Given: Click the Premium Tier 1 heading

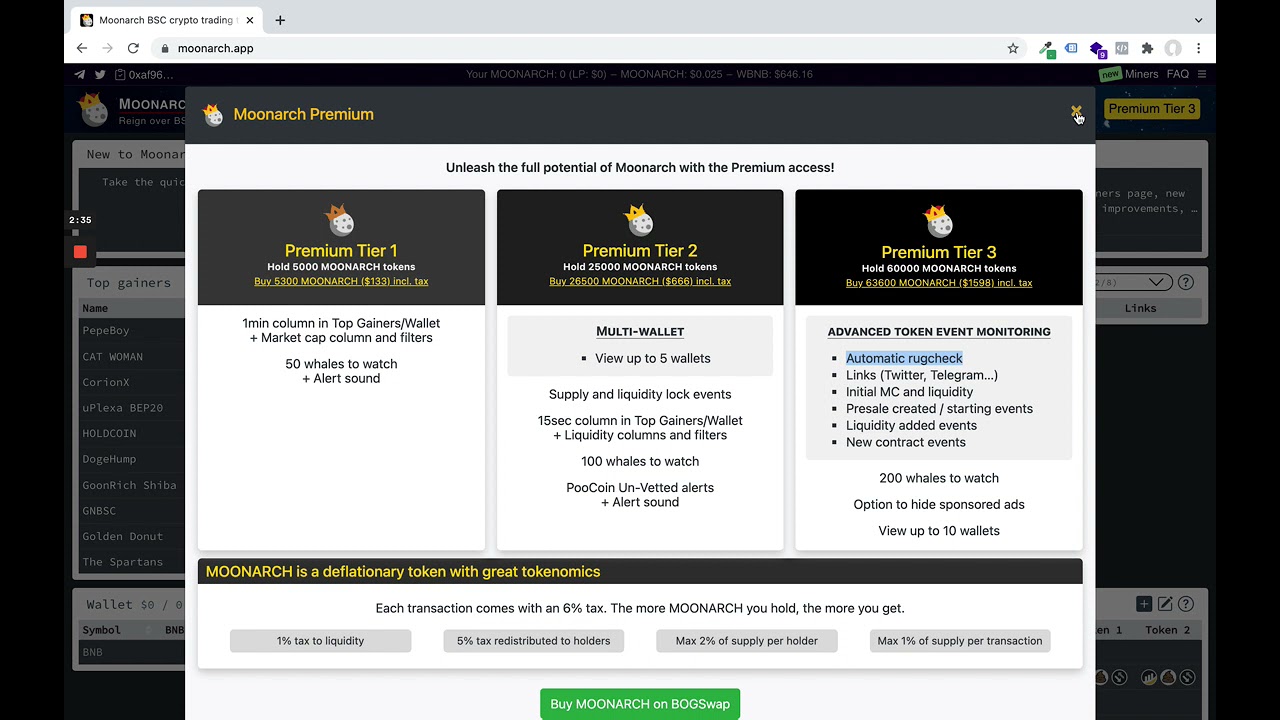Looking at the screenshot, I should point(341,251).
